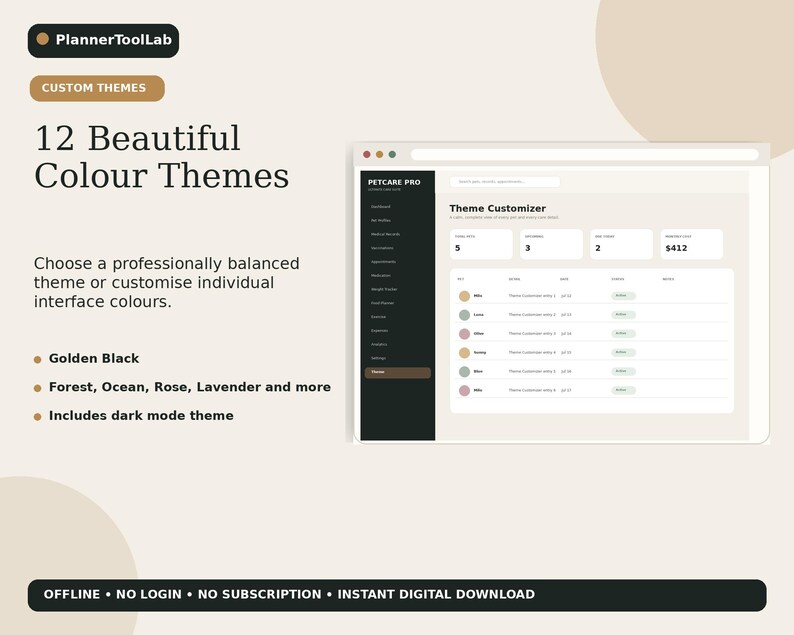Click the Active badge in Jul 17 row
Viewport: 794px width, 635px height.
click(623, 390)
